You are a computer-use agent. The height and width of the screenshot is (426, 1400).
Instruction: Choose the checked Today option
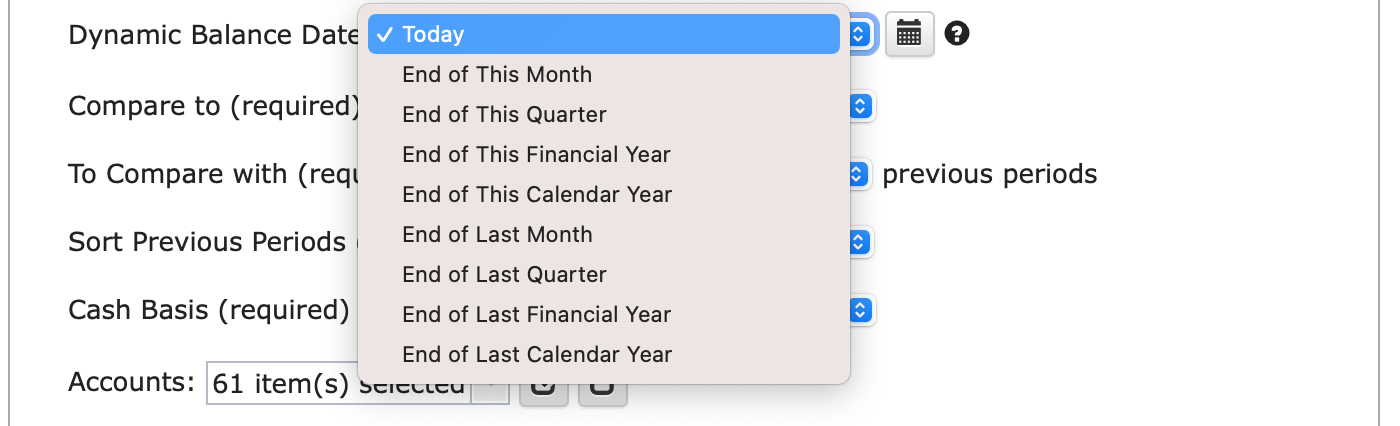[604, 34]
